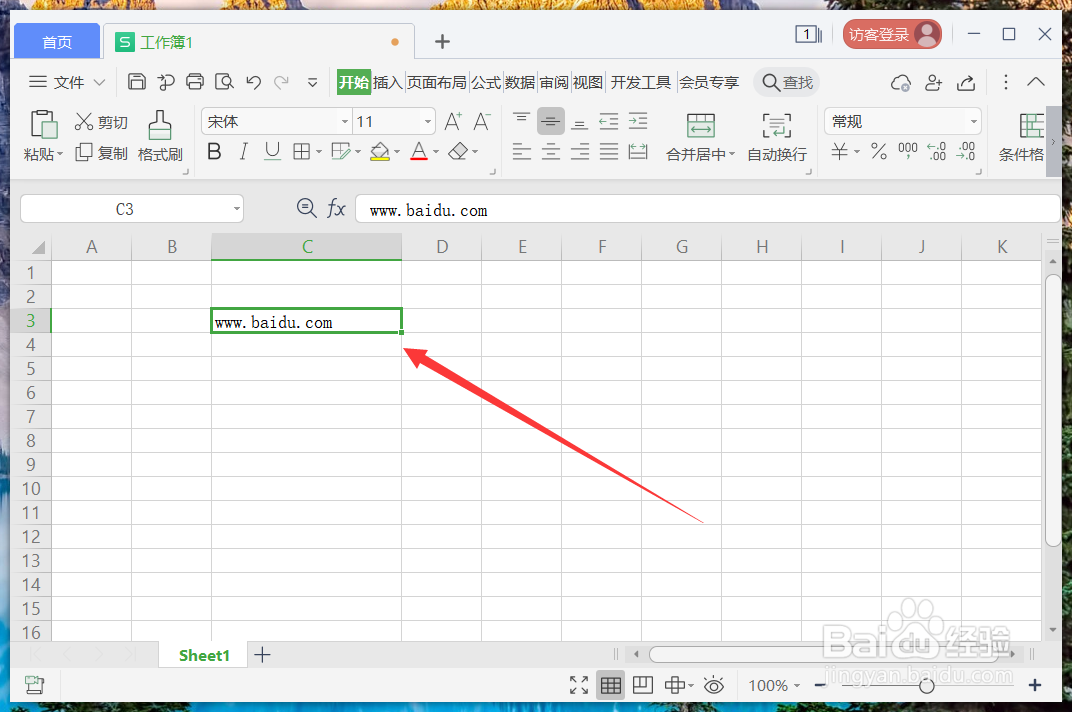Expand the quick access toolbar customize arrow
1072x712 pixels.
coord(312,83)
